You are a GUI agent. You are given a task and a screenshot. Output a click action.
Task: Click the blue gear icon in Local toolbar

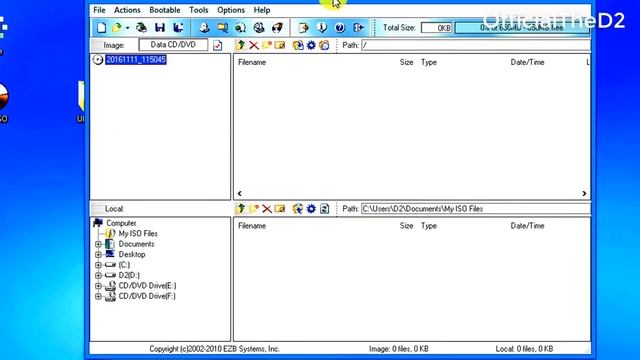pos(311,209)
